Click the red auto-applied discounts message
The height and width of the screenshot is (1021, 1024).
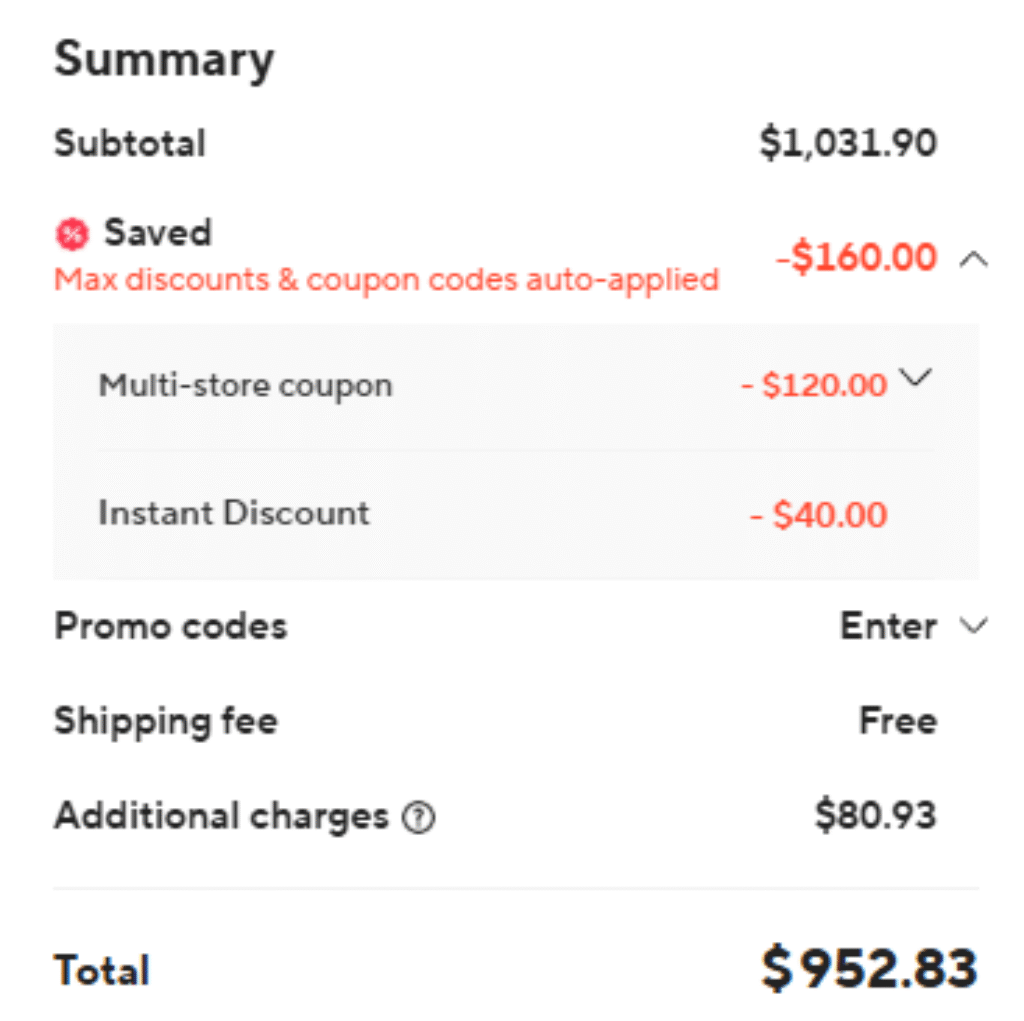pyautogui.click(x=386, y=279)
